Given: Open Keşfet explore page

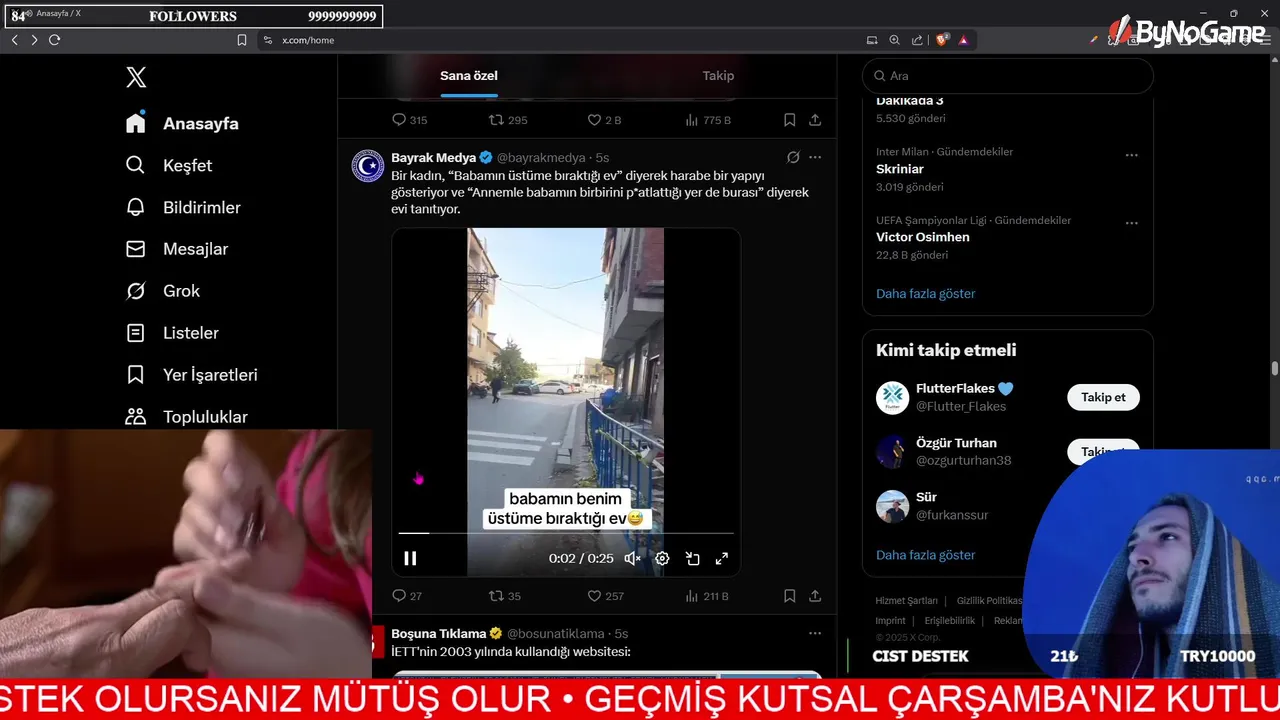Looking at the screenshot, I should (x=169, y=165).
